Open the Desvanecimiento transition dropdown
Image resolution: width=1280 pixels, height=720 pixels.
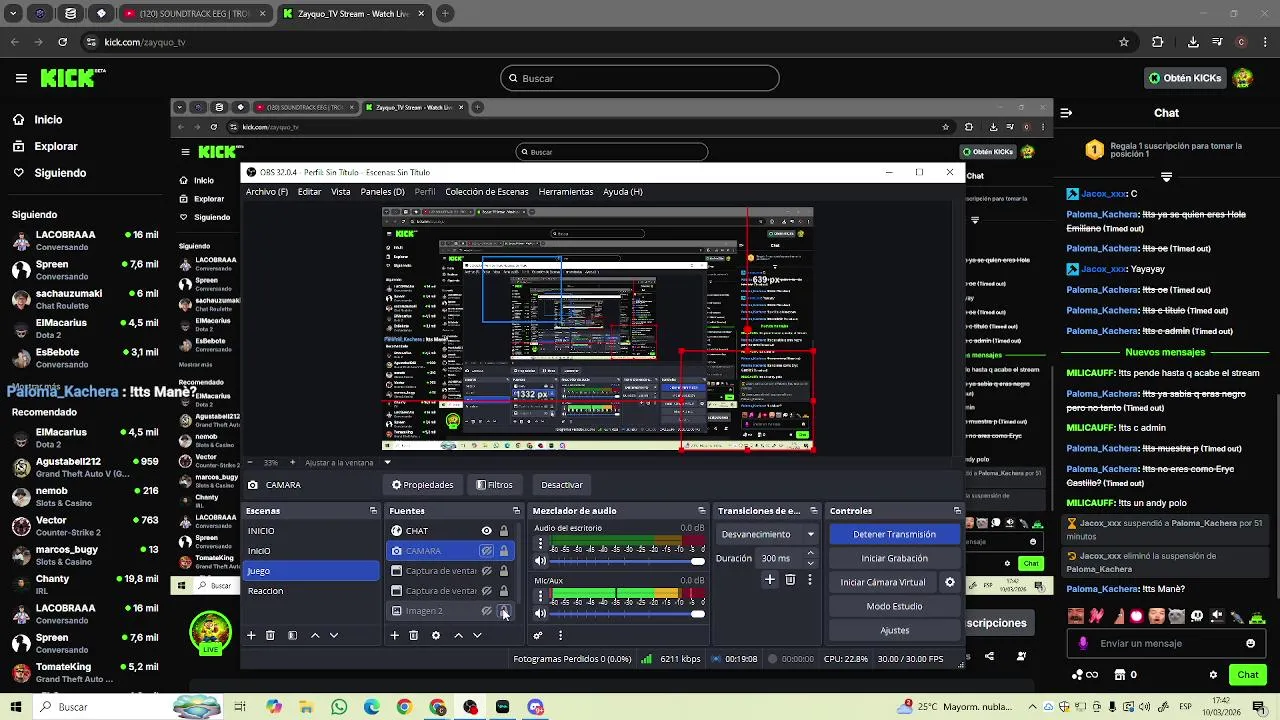(768, 534)
